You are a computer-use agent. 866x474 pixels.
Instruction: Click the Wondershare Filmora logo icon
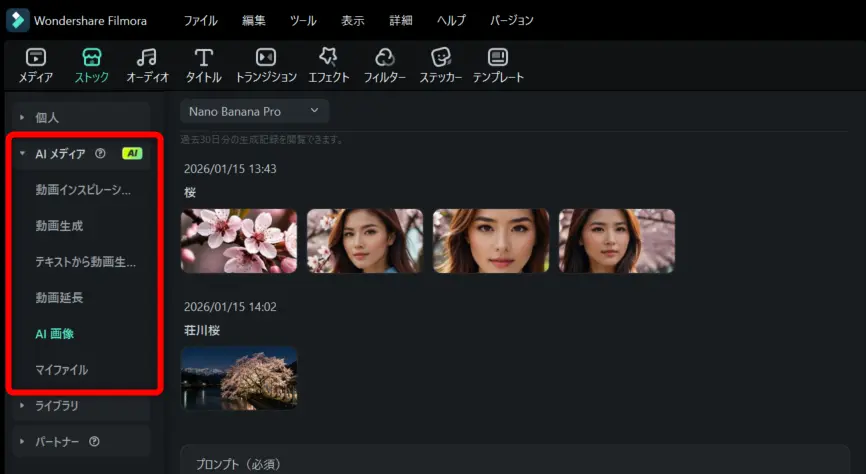click(x=18, y=20)
